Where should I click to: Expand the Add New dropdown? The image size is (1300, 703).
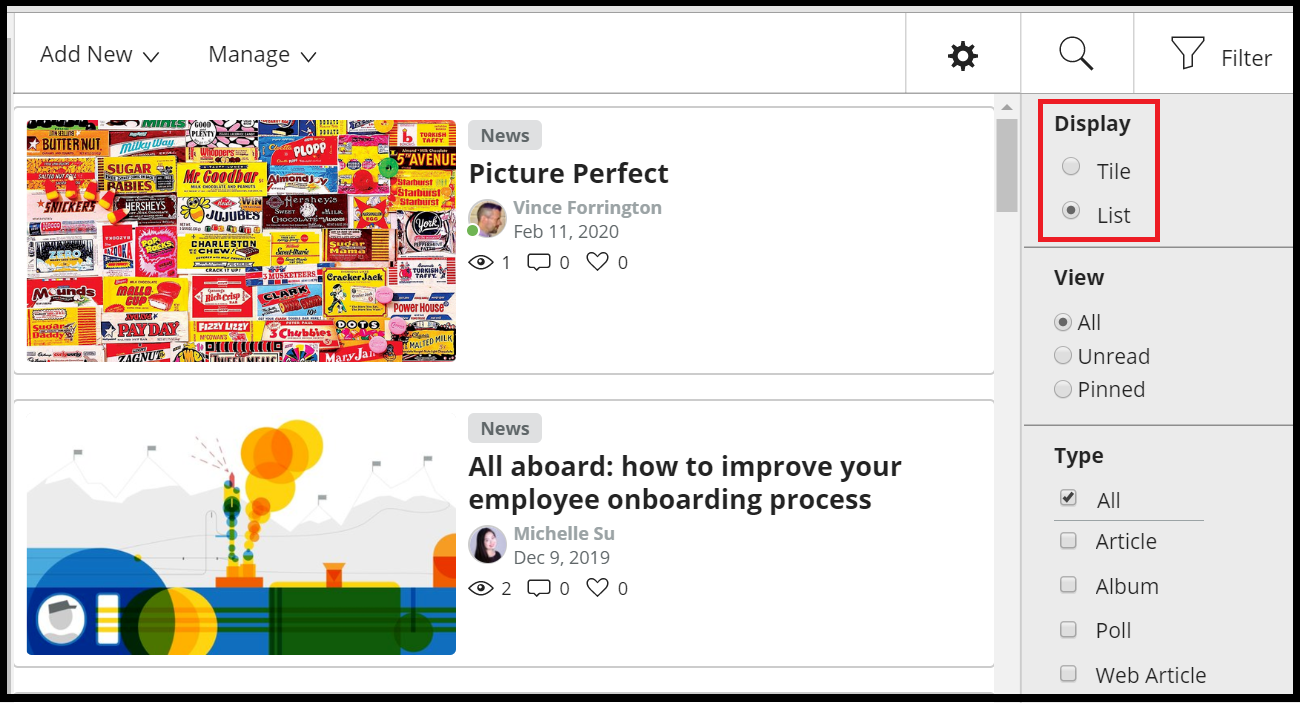[99, 55]
